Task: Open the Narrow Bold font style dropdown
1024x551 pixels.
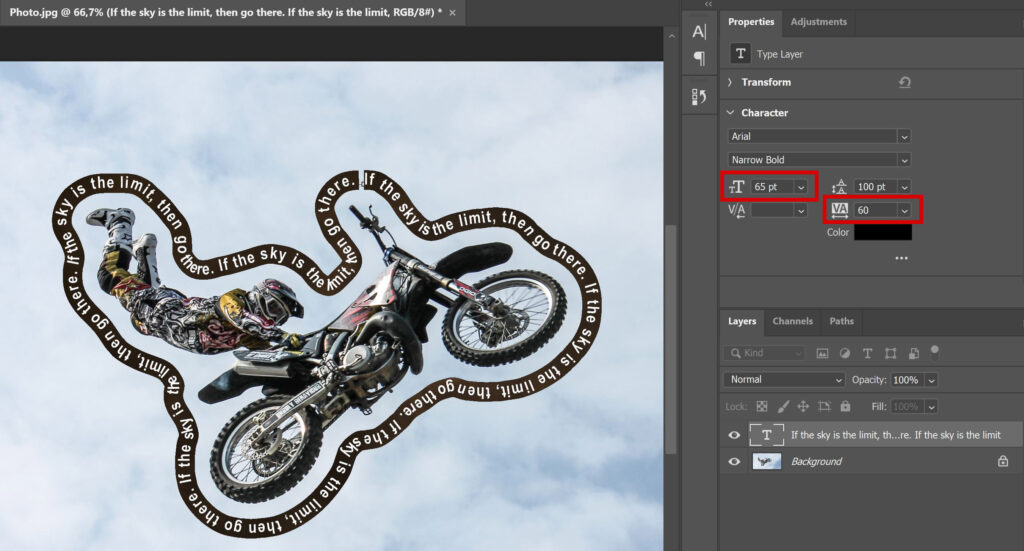Action: pos(904,160)
